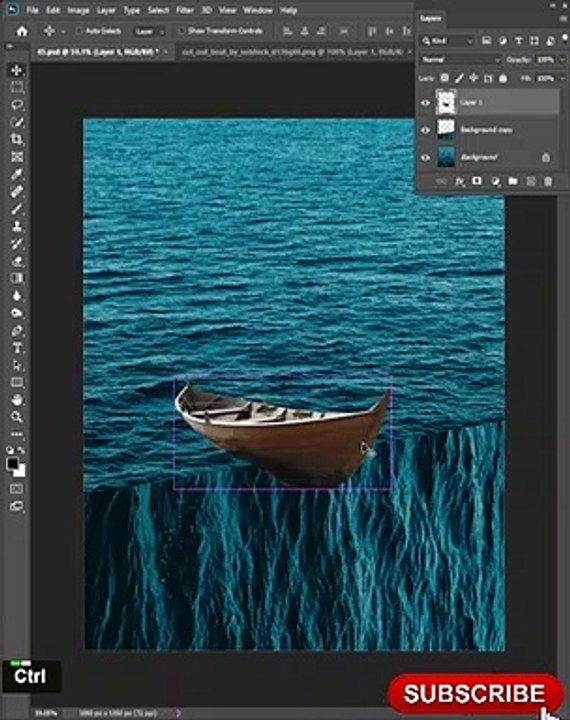Open the Auto-Select Layer dropdown
The height and width of the screenshot is (720, 570).
pyautogui.click(x=150, y=31)
